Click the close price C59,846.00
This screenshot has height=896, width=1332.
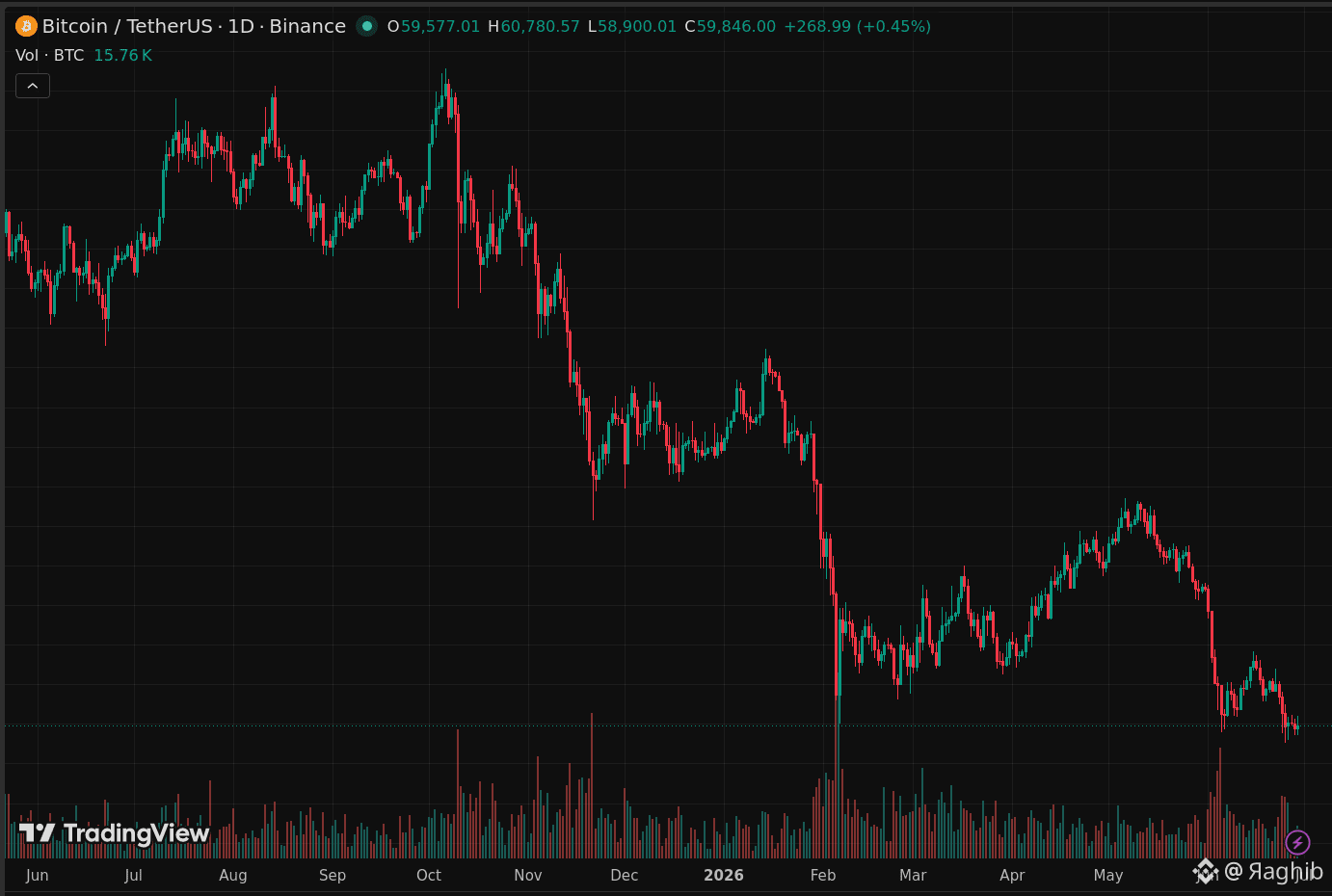point(730,26)
